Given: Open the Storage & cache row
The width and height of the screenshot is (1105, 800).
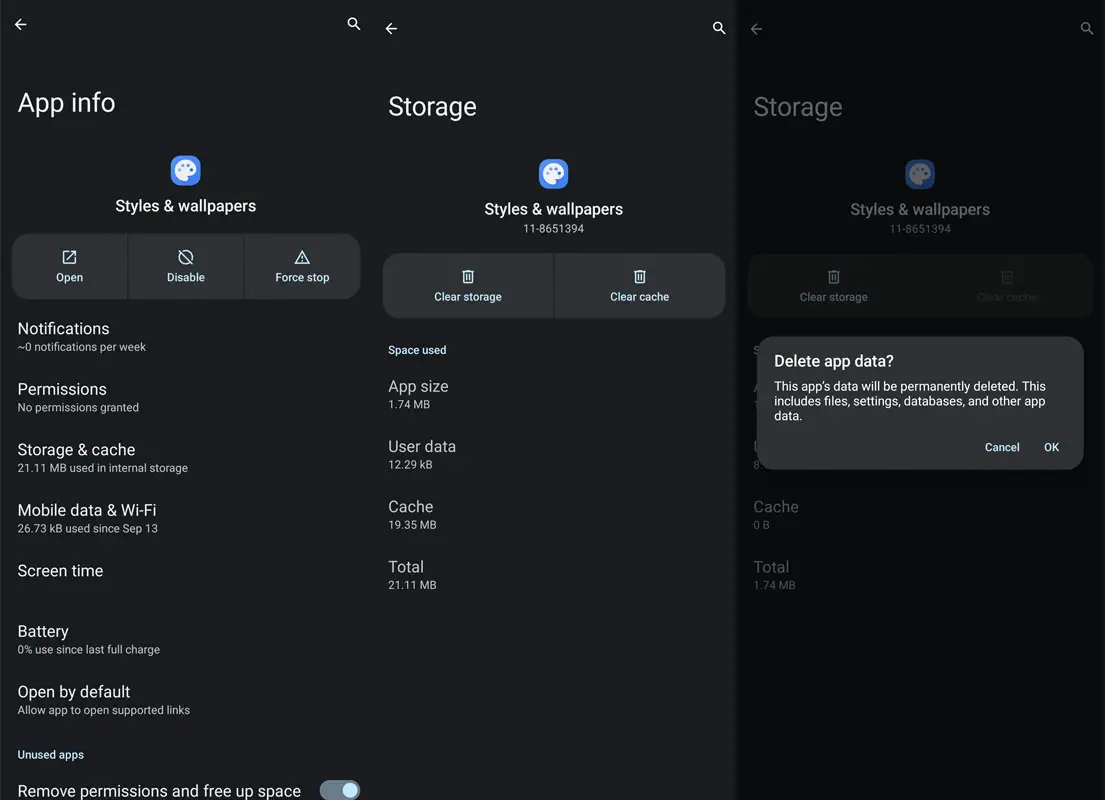Looking at the screenshot, I should coord(186,458).
